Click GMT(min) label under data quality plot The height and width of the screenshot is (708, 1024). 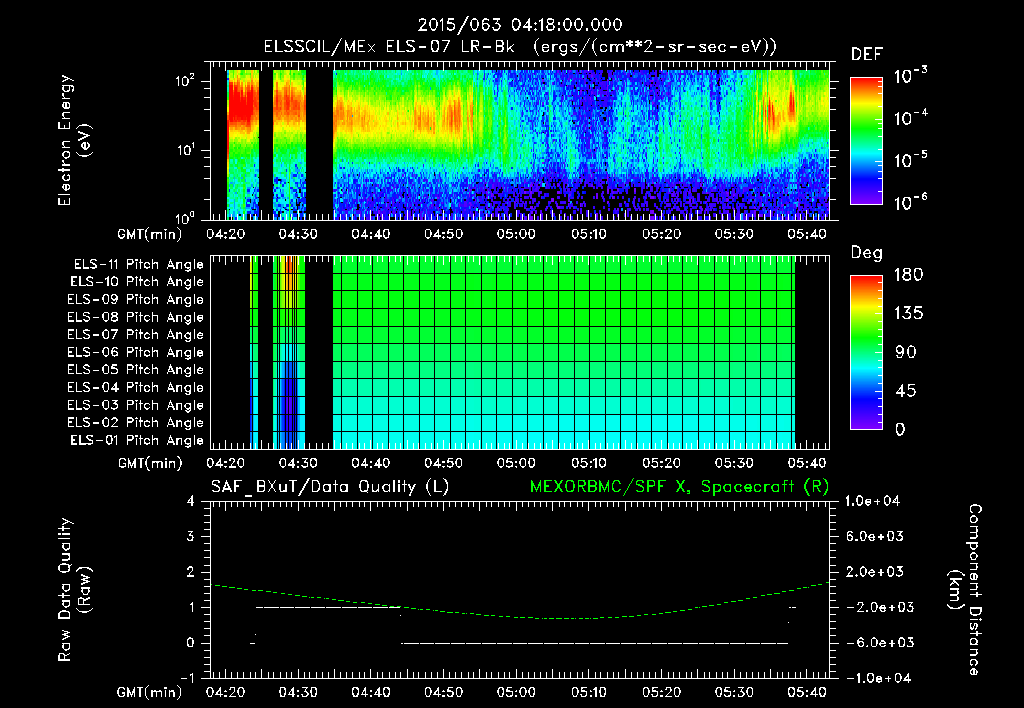point(150,692)
